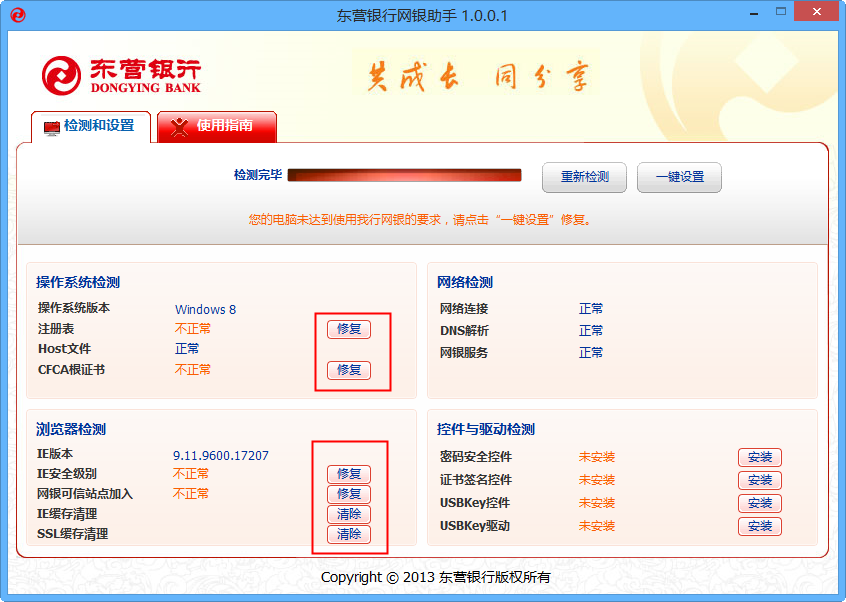846x602 pixels.
Task: Click the Dongying Bank red logo emblem
Action: [x=62, y=75]
